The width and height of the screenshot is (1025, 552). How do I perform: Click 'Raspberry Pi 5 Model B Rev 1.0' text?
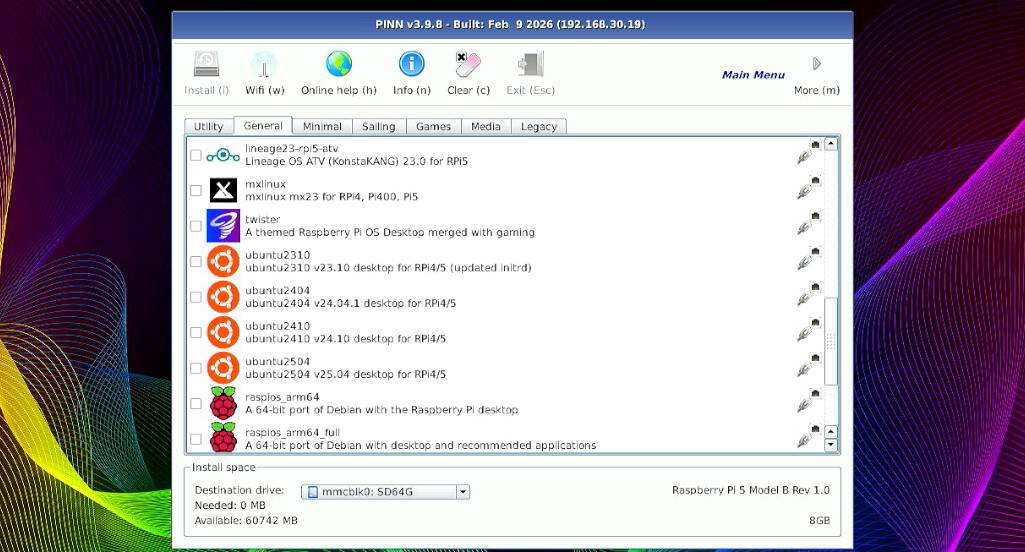click(x=750, y=490)
